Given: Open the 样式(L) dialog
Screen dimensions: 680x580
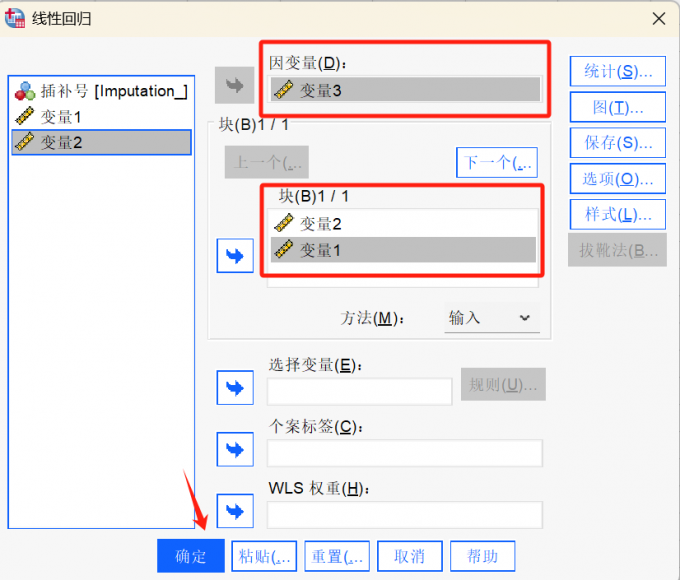Looking at the screenshot, I should pyautogui.click(x=618, y=214).
